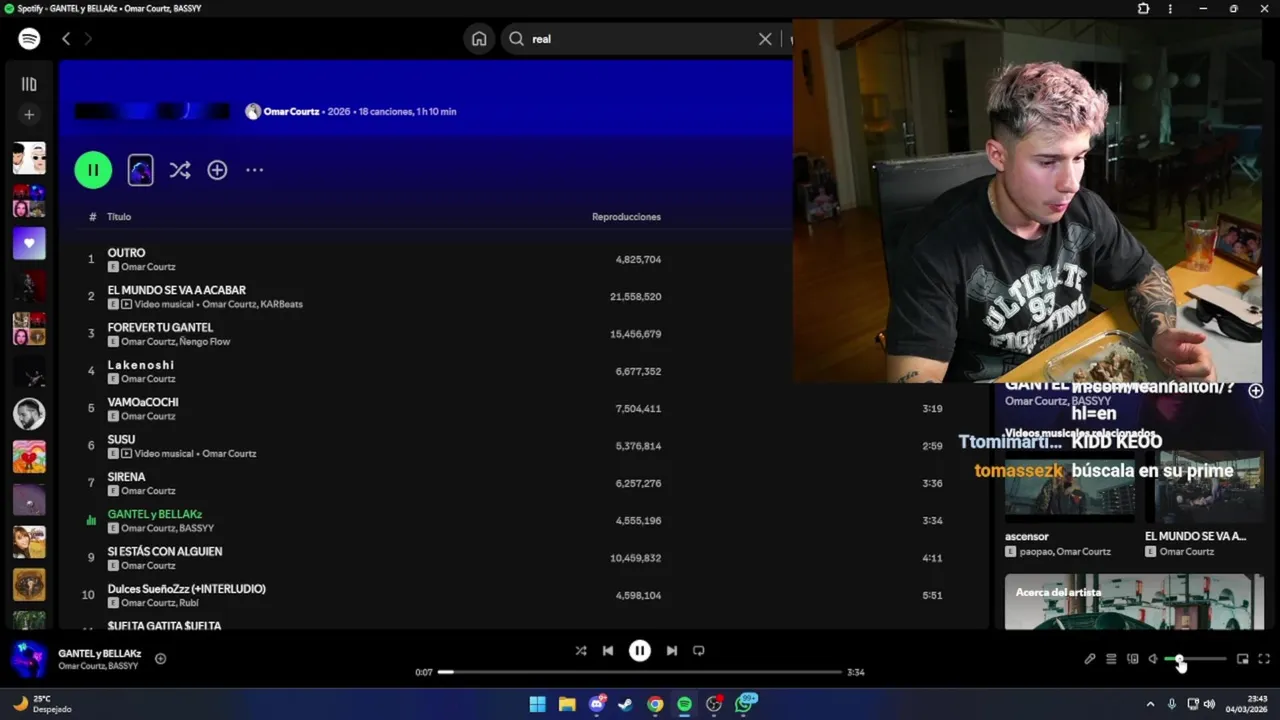1280x720 pixels.
Task: Add song with plus in right panel
Action: [x=1256, y=391]
